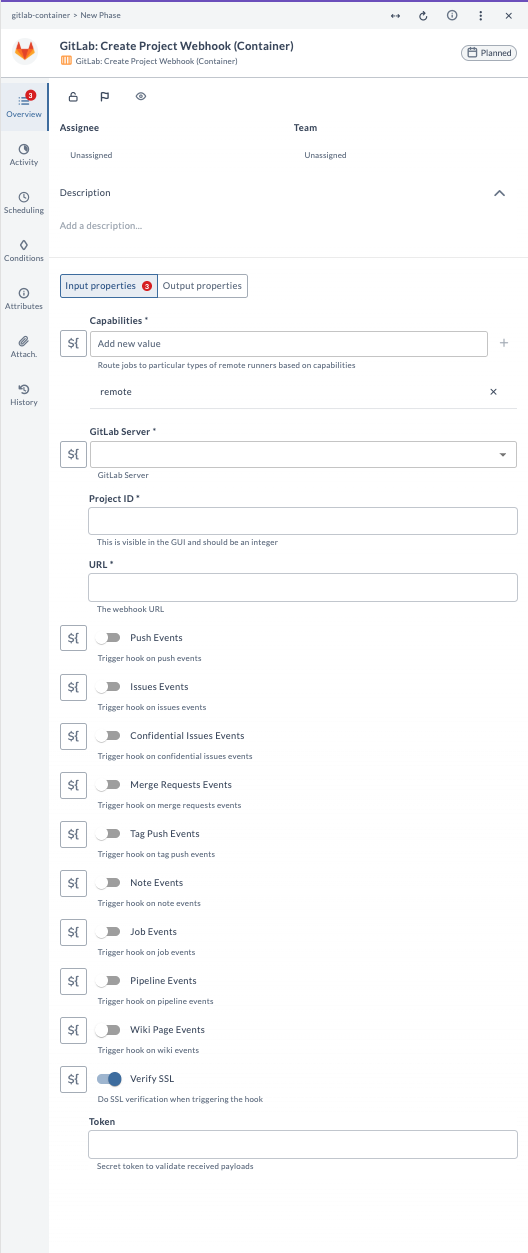Open the Attach. sidebar tab
Viewport: 528px width, 1253px height.
pyautogui.click(x=24, y=346)
